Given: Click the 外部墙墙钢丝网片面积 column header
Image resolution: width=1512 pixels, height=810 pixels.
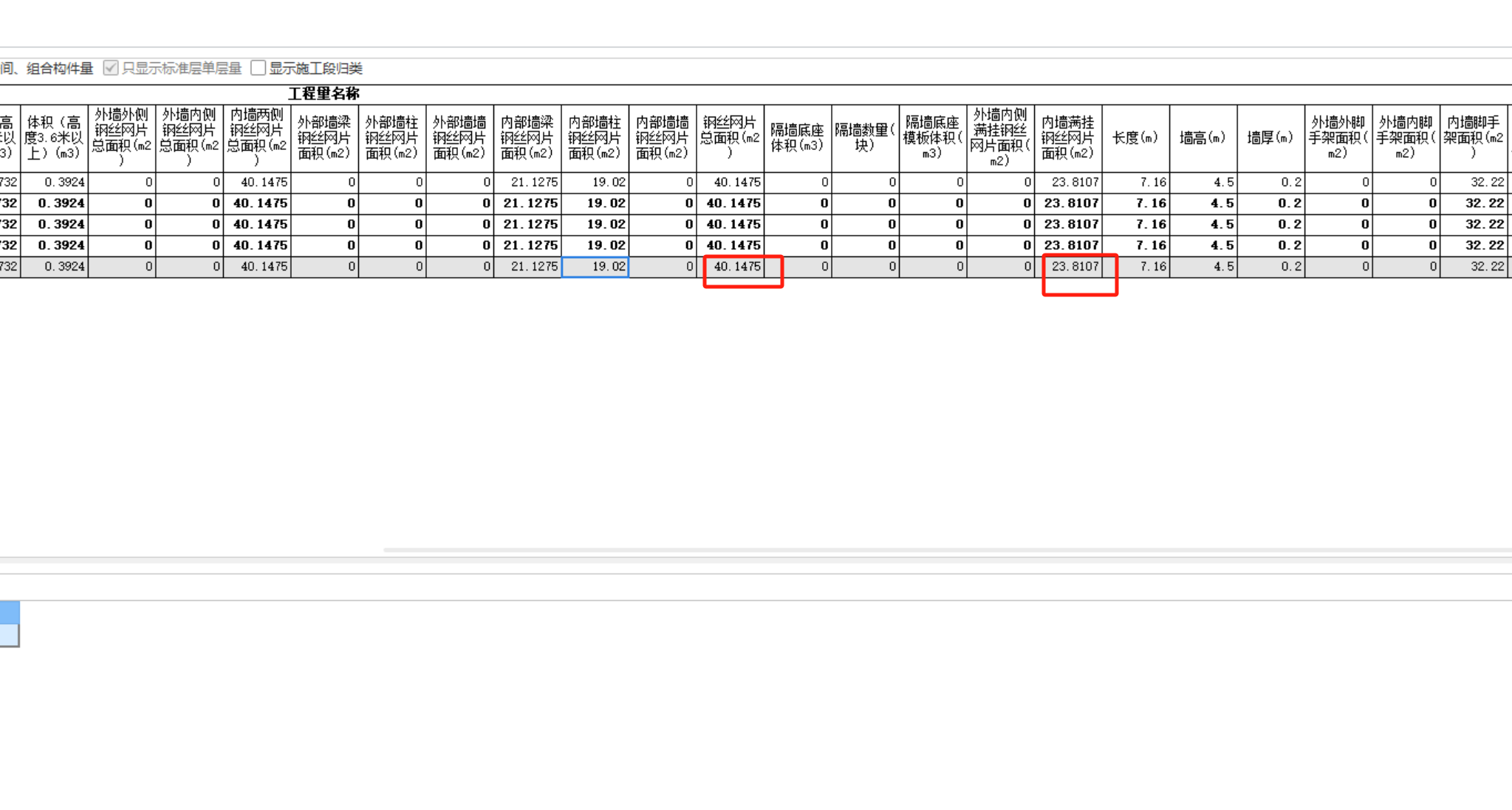Looking at the screenshot, I should pyautogui.click(x=460, y=138).
